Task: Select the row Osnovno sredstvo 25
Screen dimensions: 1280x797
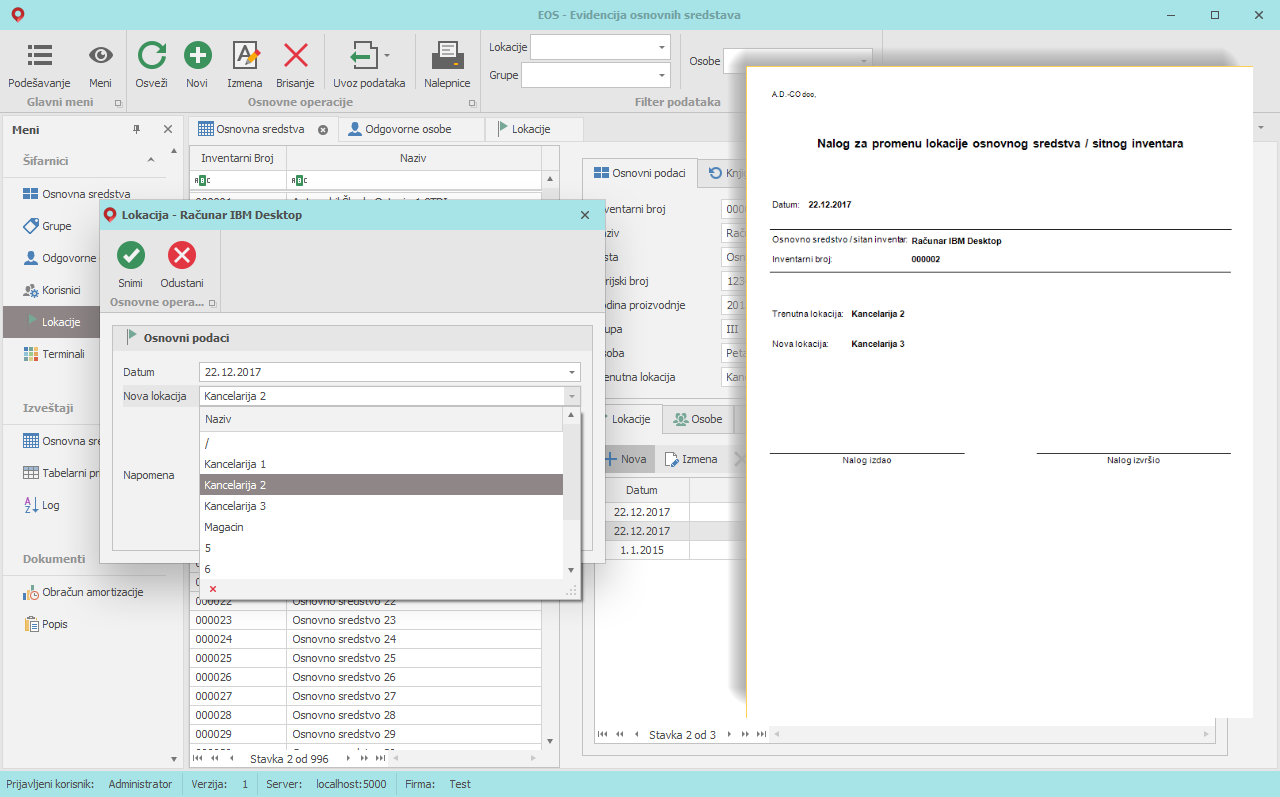Action: (x=365, y=658)
